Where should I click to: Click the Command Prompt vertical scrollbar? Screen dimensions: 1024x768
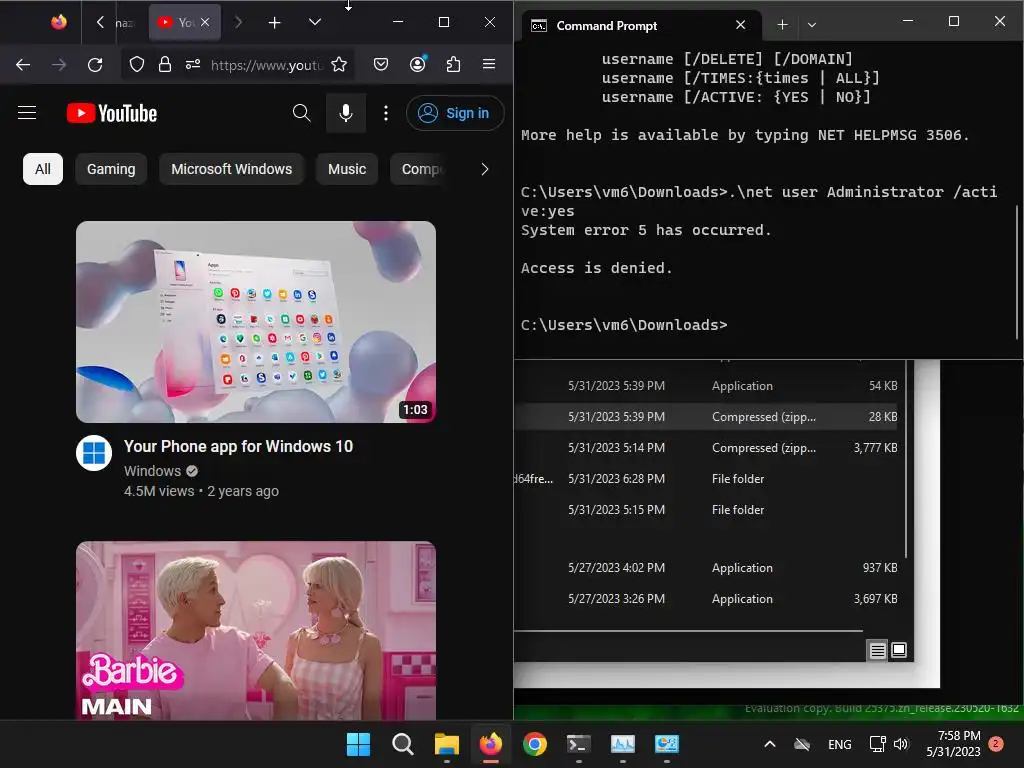pyautogui.click(x=1017, y=271)
